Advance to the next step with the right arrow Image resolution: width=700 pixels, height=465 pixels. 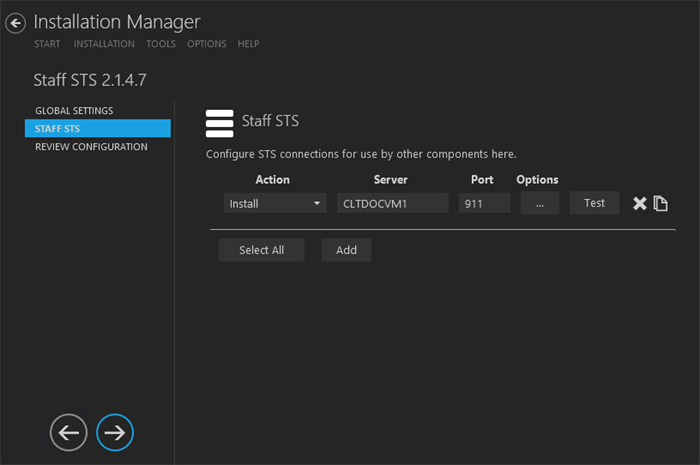(x=115, y=432)
